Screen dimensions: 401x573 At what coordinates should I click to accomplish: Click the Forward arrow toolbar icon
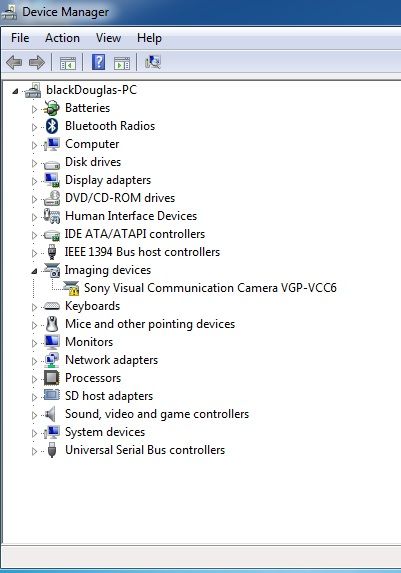pyautogui.click(x=37, y=62)
